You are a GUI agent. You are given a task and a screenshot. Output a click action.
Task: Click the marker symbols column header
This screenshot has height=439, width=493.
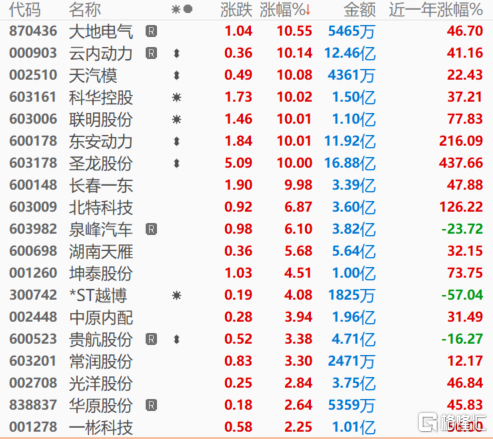[x=182, y=9]
